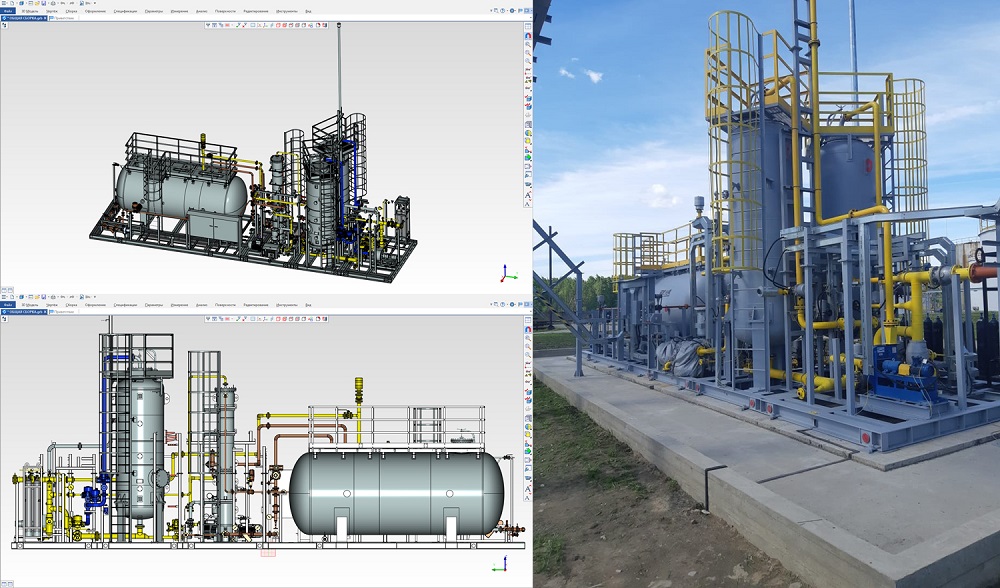
Task: Toggle magnet snapping icon in isometric-view window
Action: pyautogui.click(x=528, y=36)
